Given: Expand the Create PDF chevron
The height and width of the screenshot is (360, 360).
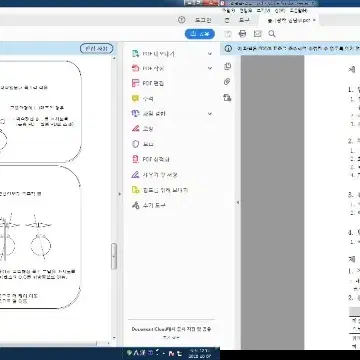Looking at the screenshot, I should click(x=210, y=68).
